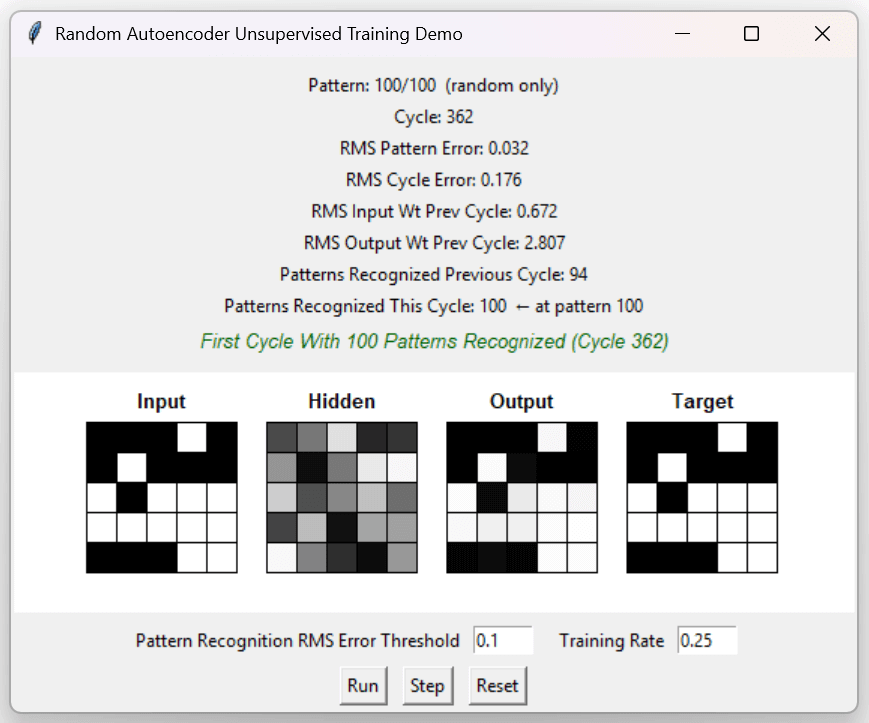
Task: Click the window title text
Action: coord(259,34)
